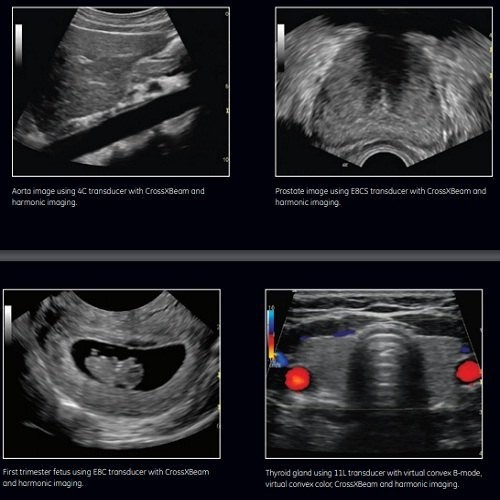Click the blue Doppler spot beside left red vessel

click(280, 360)
